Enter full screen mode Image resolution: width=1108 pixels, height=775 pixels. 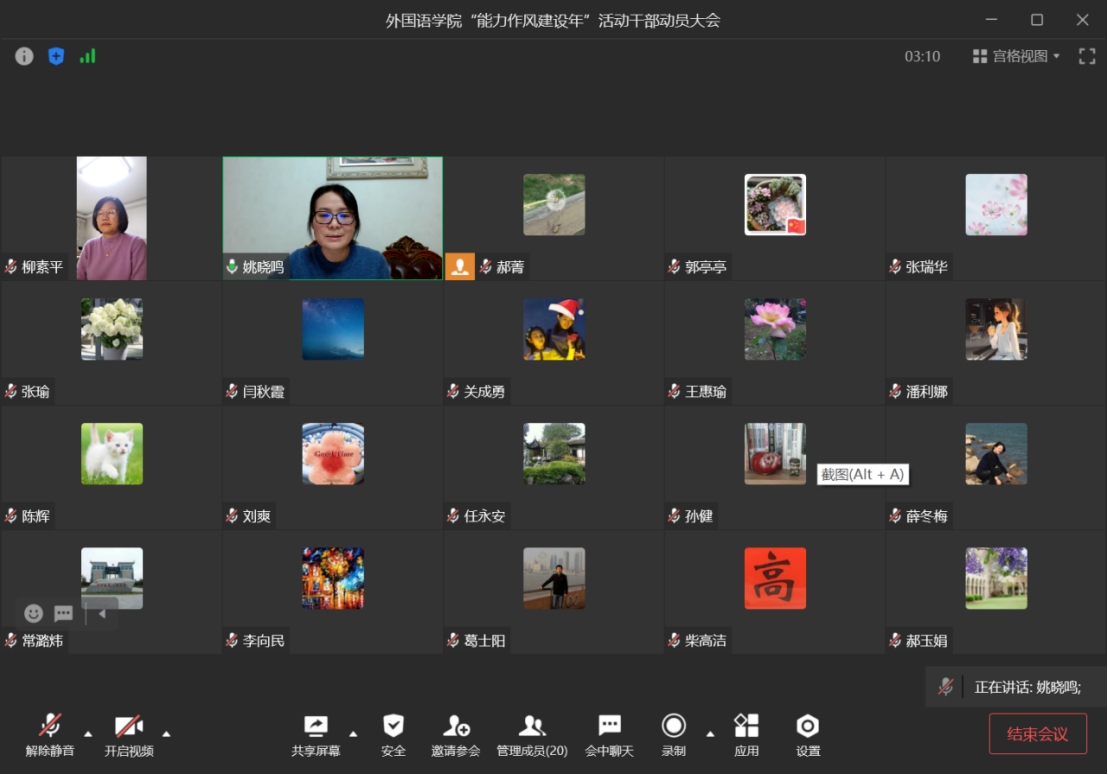click(1087, 57)
